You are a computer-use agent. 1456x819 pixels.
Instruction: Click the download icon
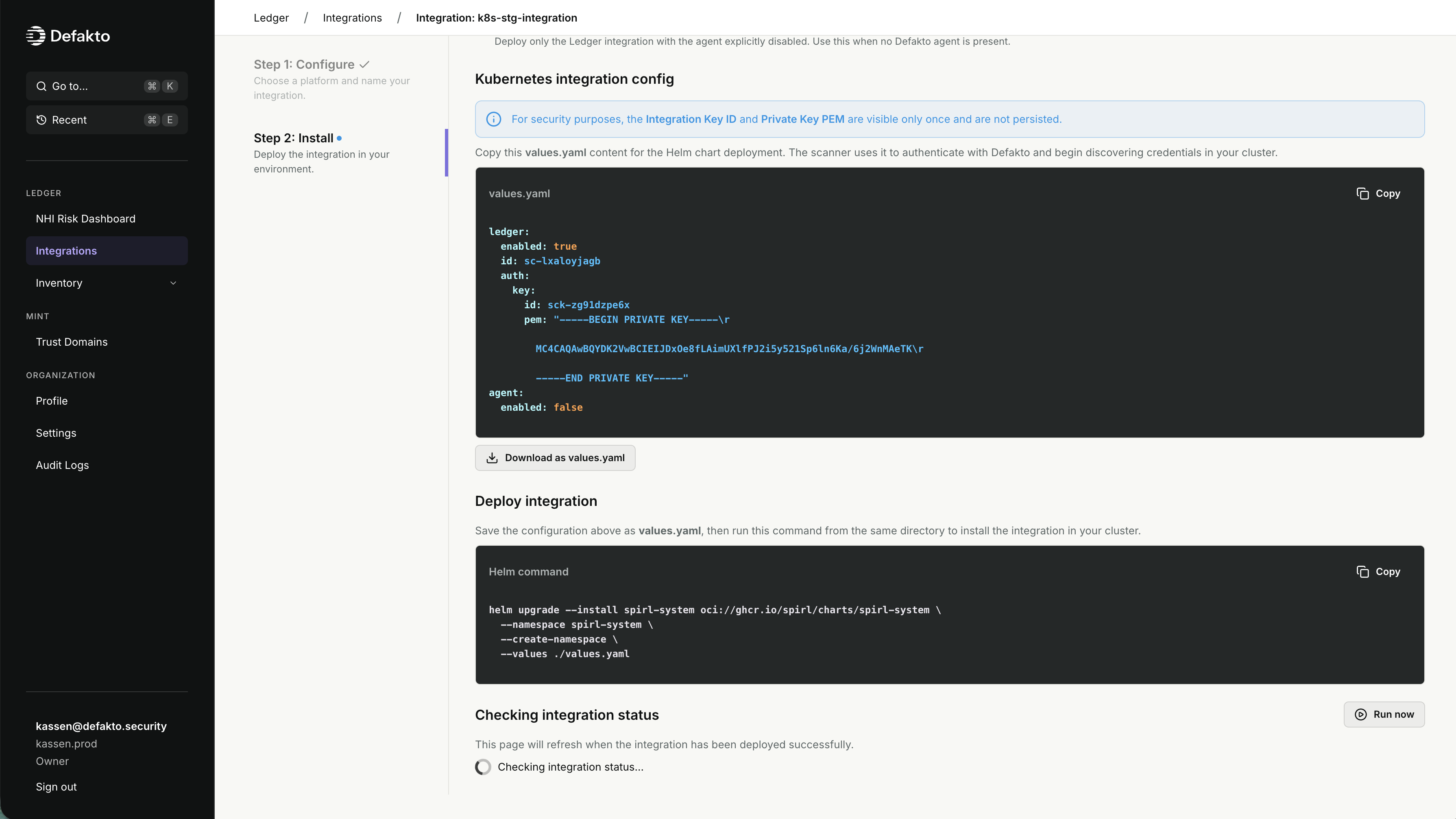click(x=492, y=458)
